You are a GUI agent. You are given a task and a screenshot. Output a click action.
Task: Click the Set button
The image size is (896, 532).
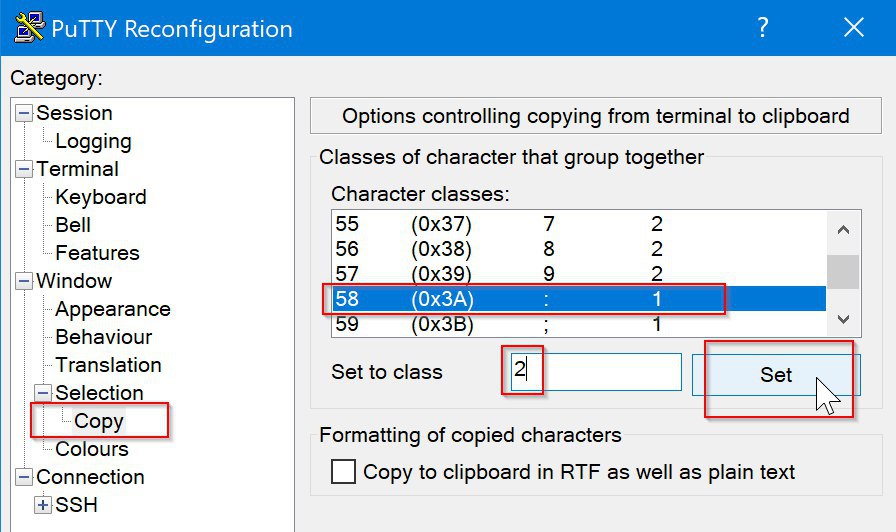pos(776,375)
